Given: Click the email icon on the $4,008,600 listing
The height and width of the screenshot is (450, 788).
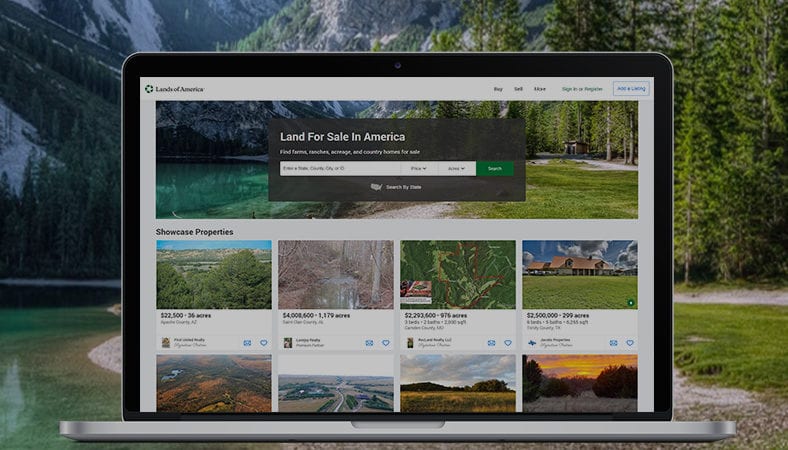Looking at the screenshot, I should tap(369, 343).
